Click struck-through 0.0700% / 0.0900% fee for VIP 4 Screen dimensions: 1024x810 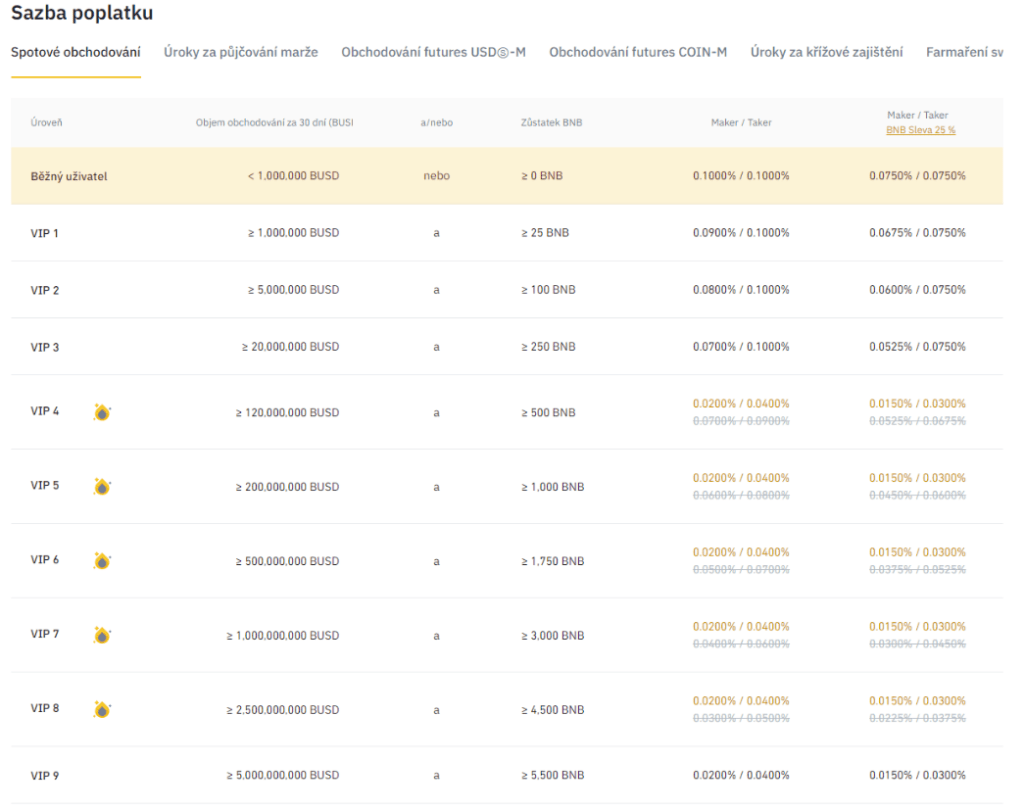click(741, 421)
